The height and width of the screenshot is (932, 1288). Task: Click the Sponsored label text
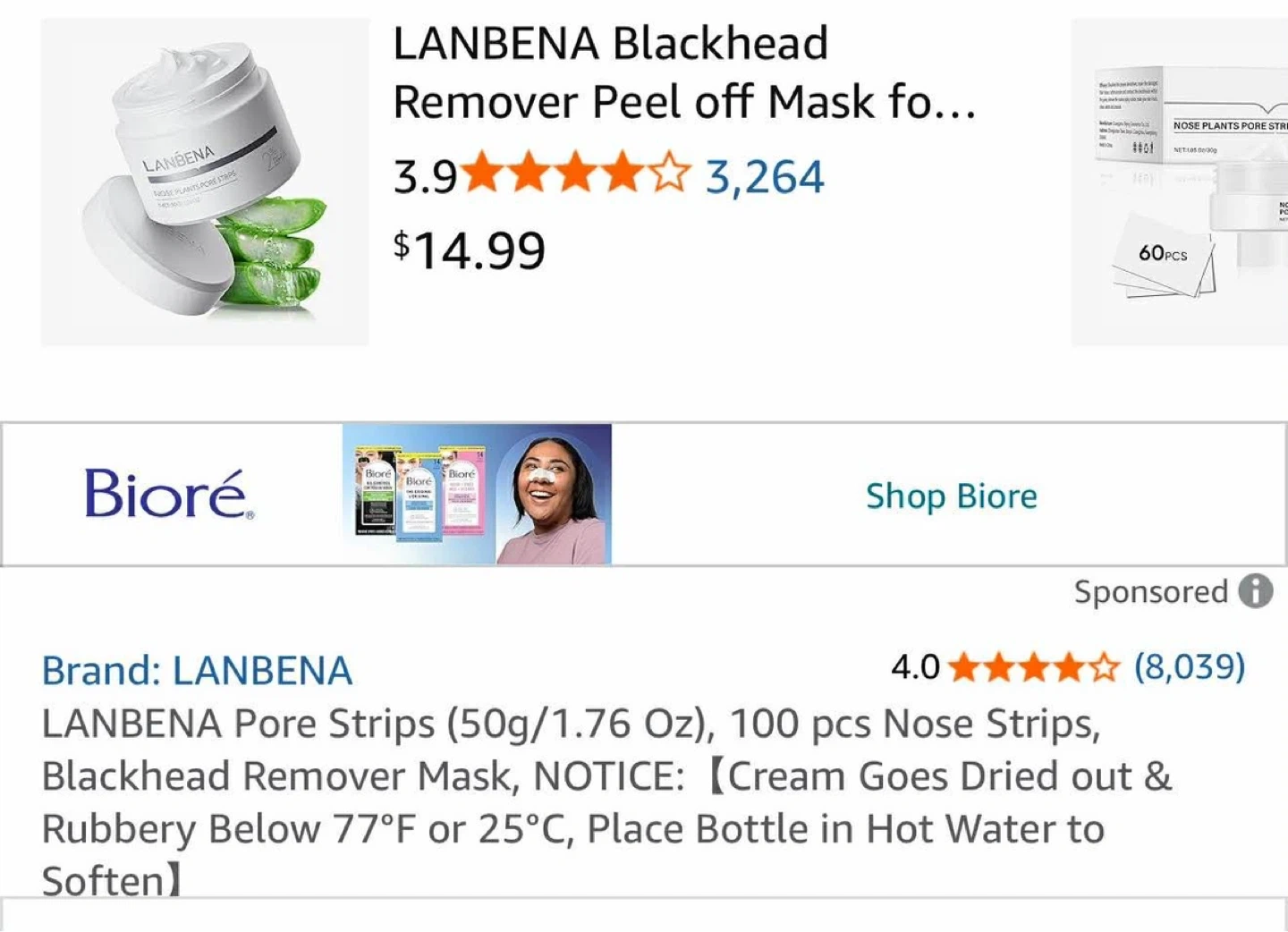[x=1151, y=592]
